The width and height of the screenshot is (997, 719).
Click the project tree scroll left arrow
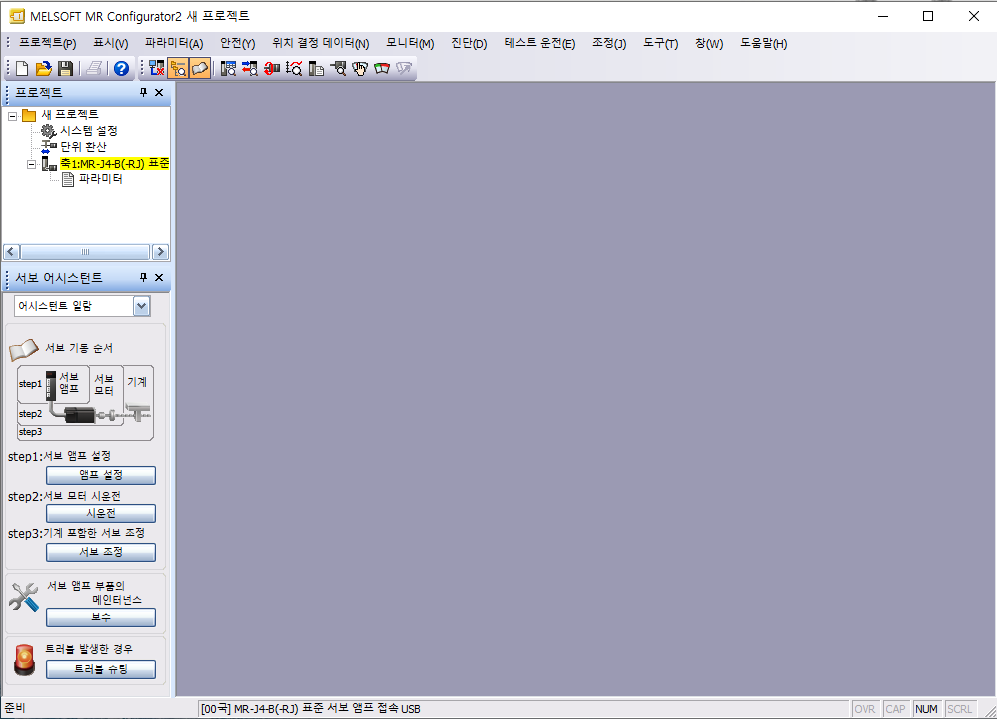point(11,252)
